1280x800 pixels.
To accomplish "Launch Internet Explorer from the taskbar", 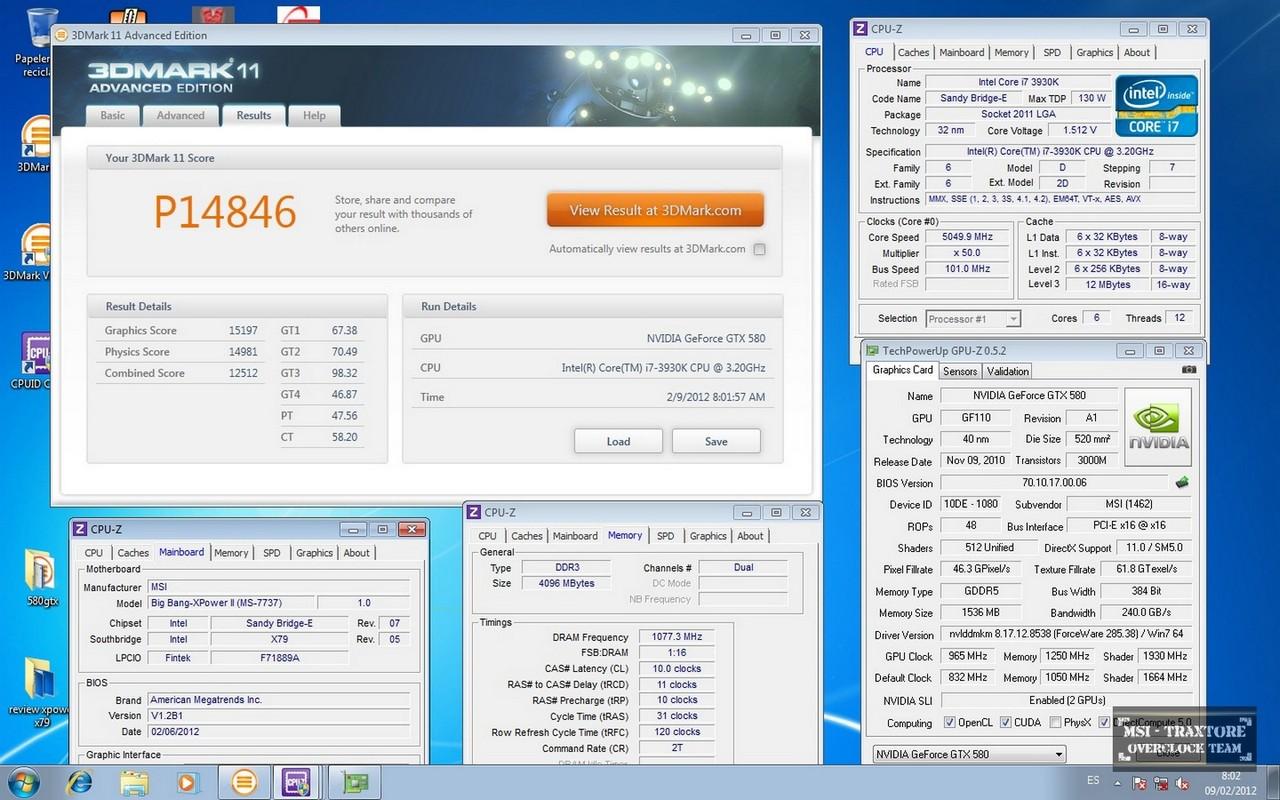I will 80,782.
